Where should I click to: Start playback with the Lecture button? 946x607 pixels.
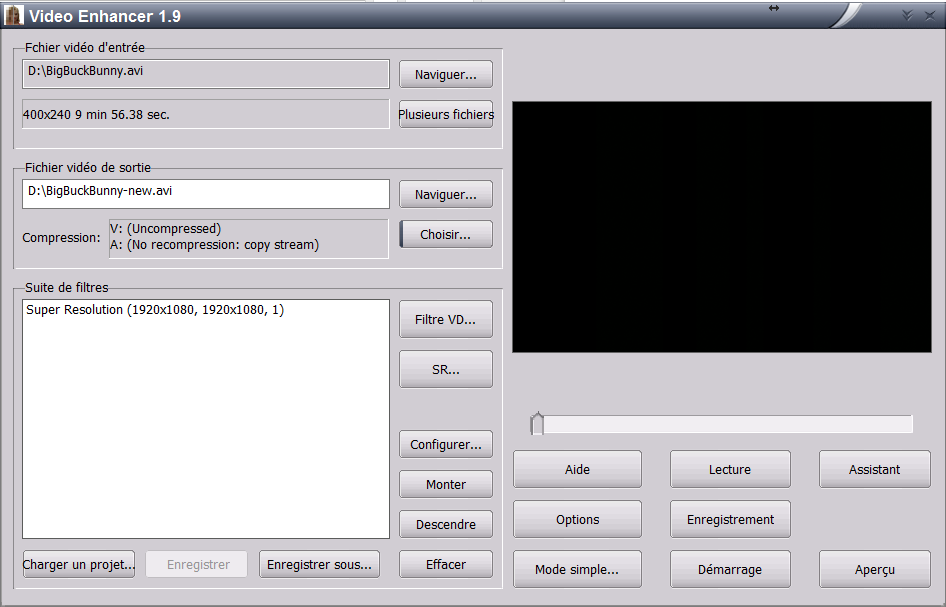click(730, 469)
